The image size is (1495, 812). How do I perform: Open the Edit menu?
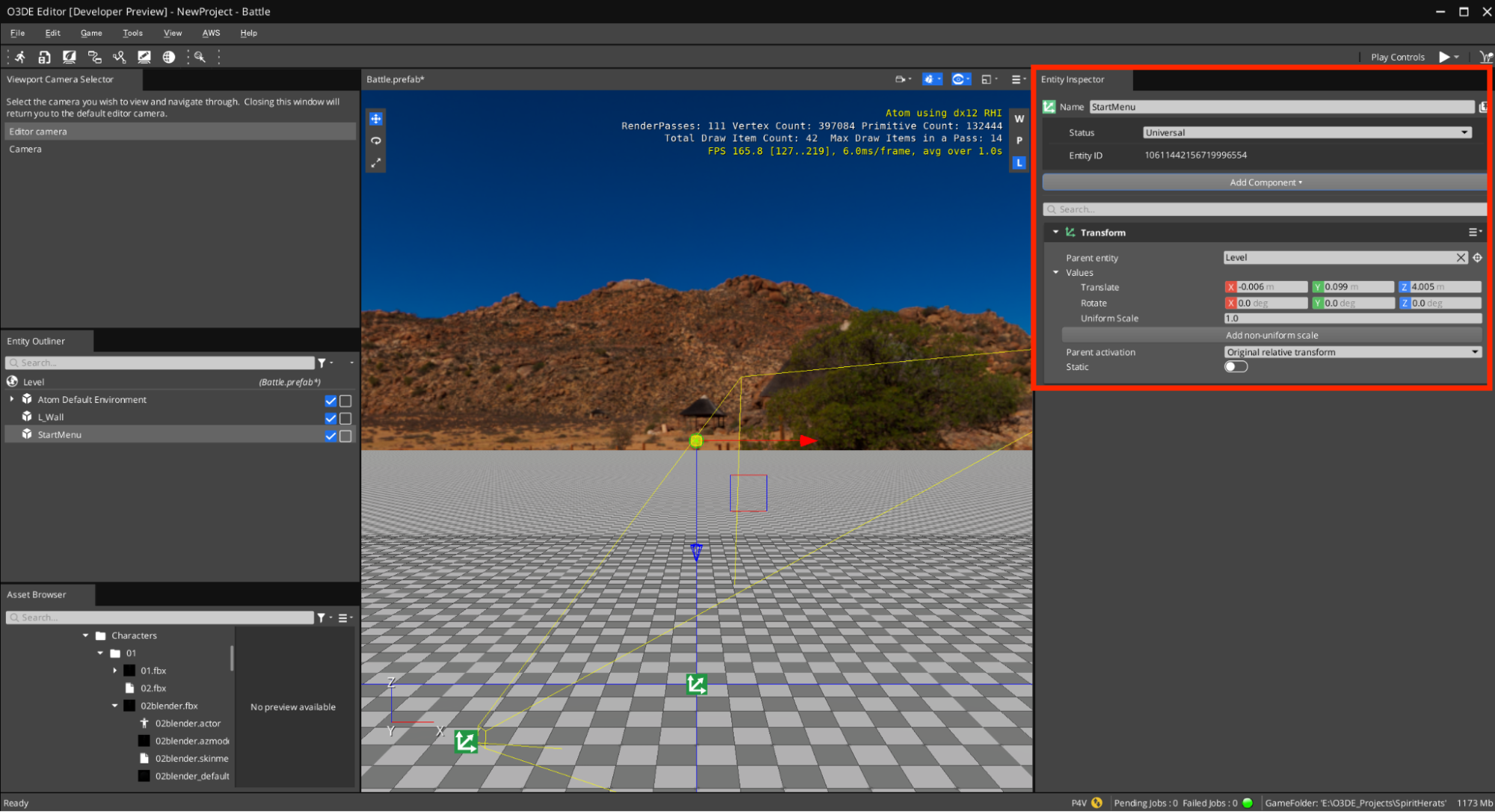[x=52, y=33]
